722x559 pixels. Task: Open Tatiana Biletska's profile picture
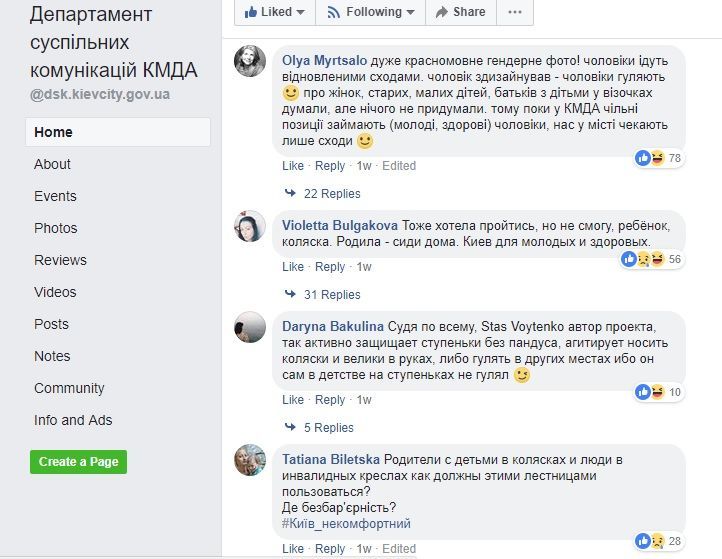click(x=249, y=460)
